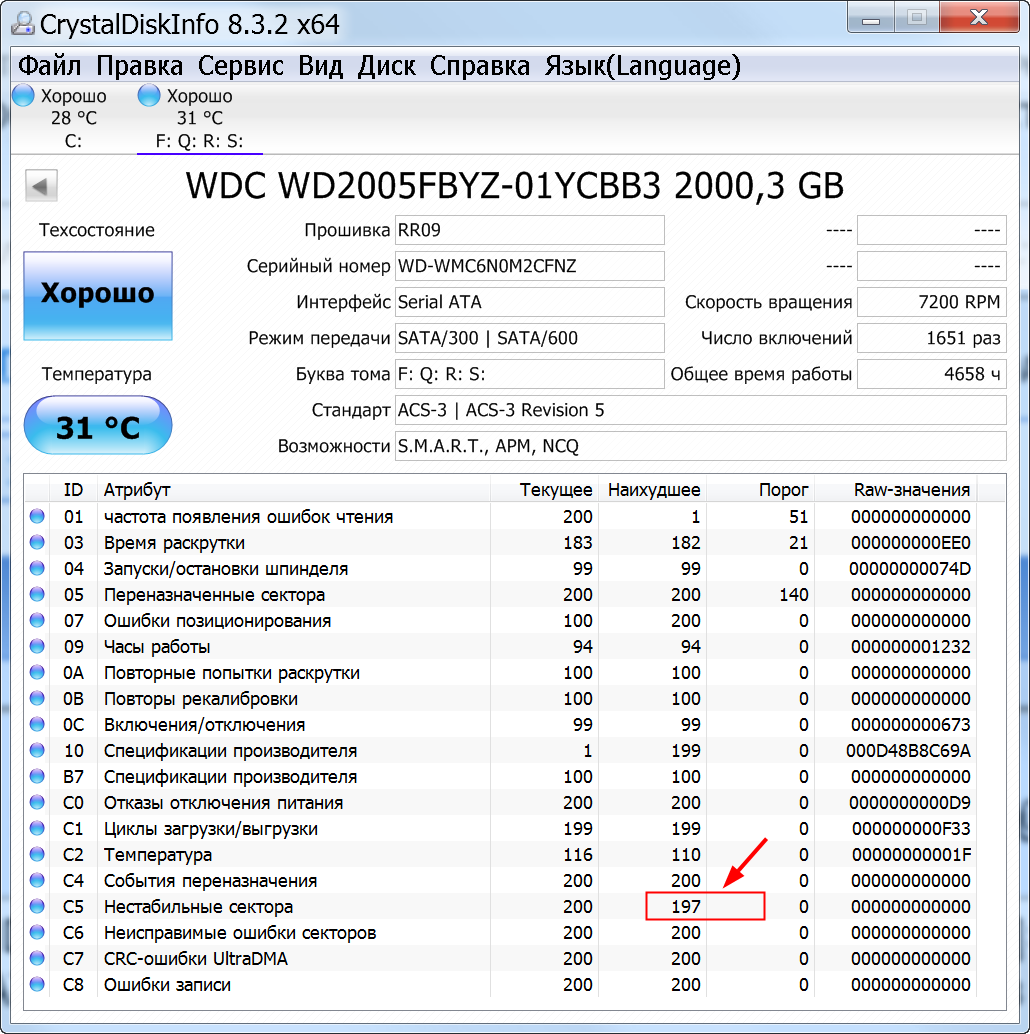Click the ID column header
Screen dimensions: 1030x1034
[73, 489]
